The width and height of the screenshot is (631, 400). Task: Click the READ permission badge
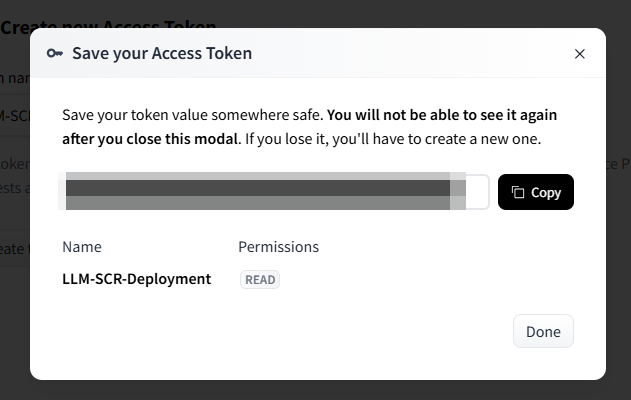(x=260, y=280)
